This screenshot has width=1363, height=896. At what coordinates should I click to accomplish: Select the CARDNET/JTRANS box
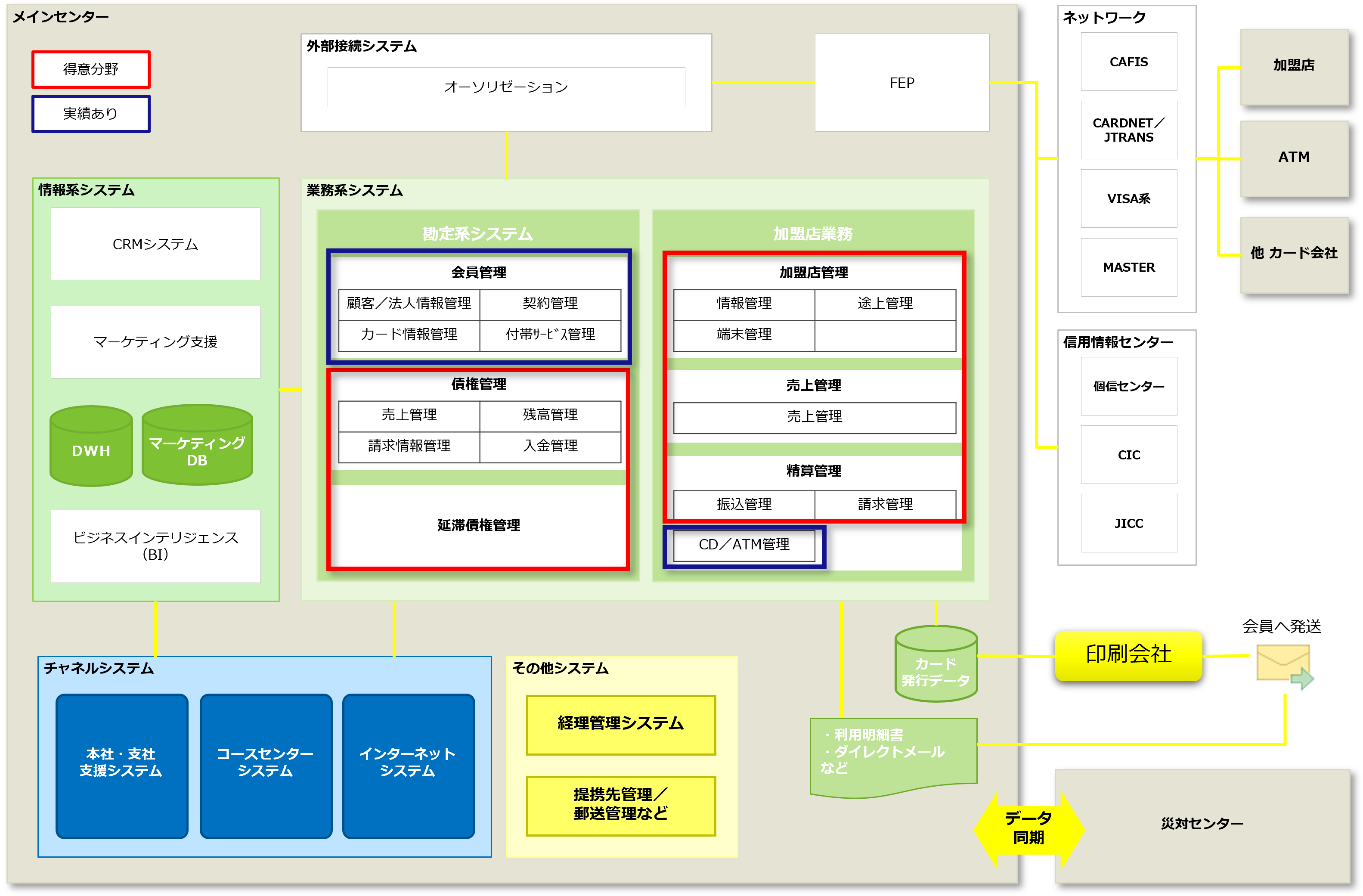1128,130
